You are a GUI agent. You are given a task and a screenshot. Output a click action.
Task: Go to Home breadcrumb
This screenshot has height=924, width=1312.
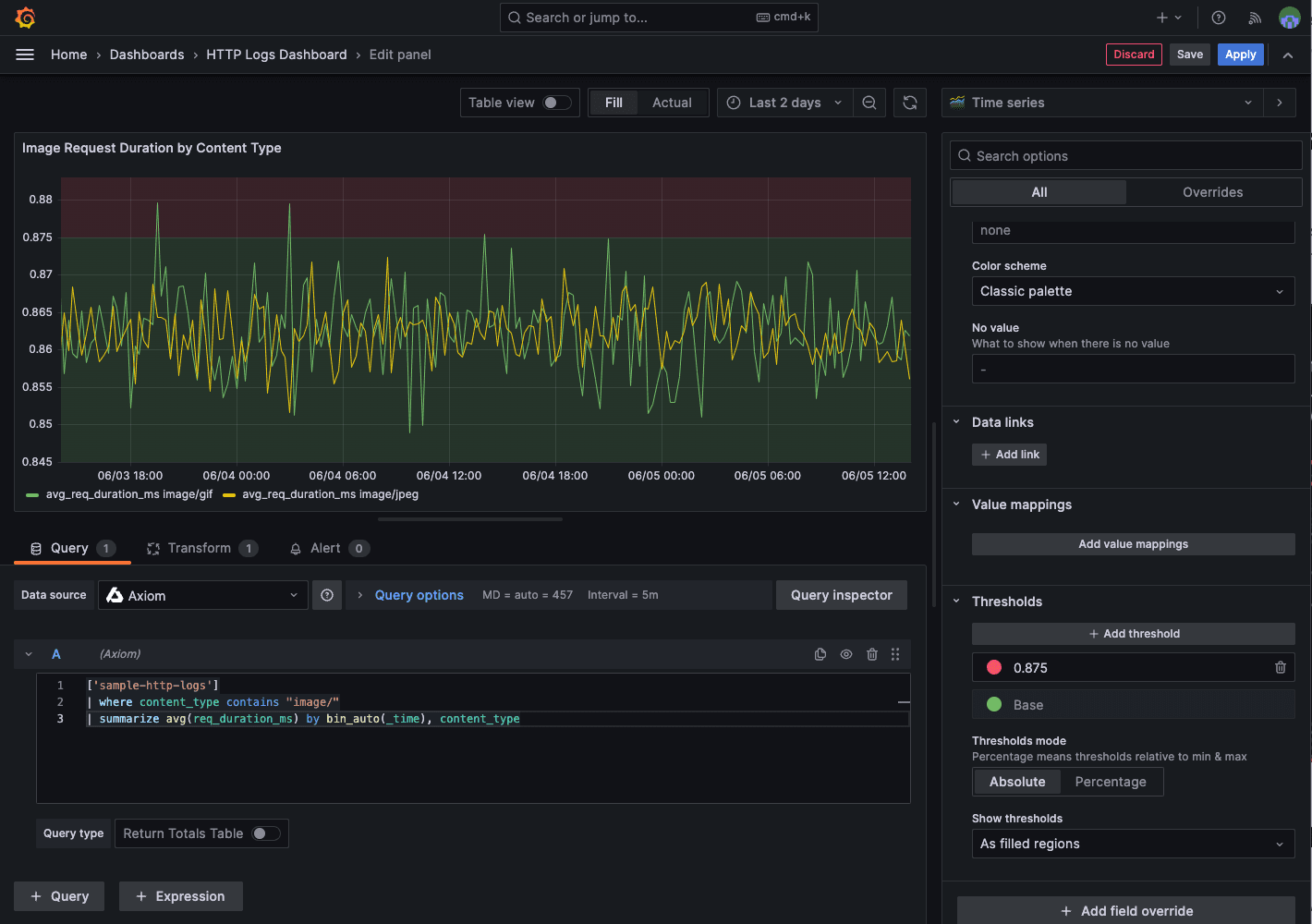pyautogui.click(x=68, y=55)
